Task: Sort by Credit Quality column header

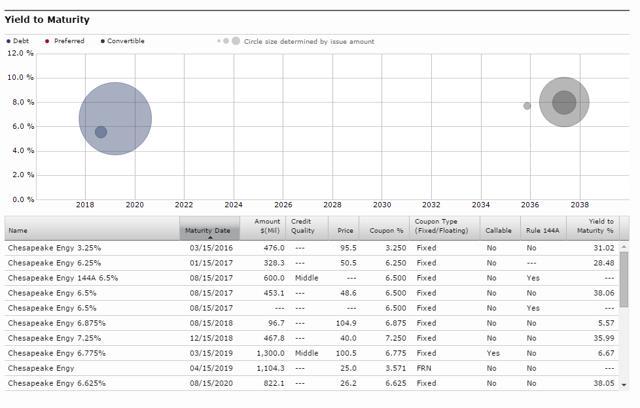Action: [307, 228]
